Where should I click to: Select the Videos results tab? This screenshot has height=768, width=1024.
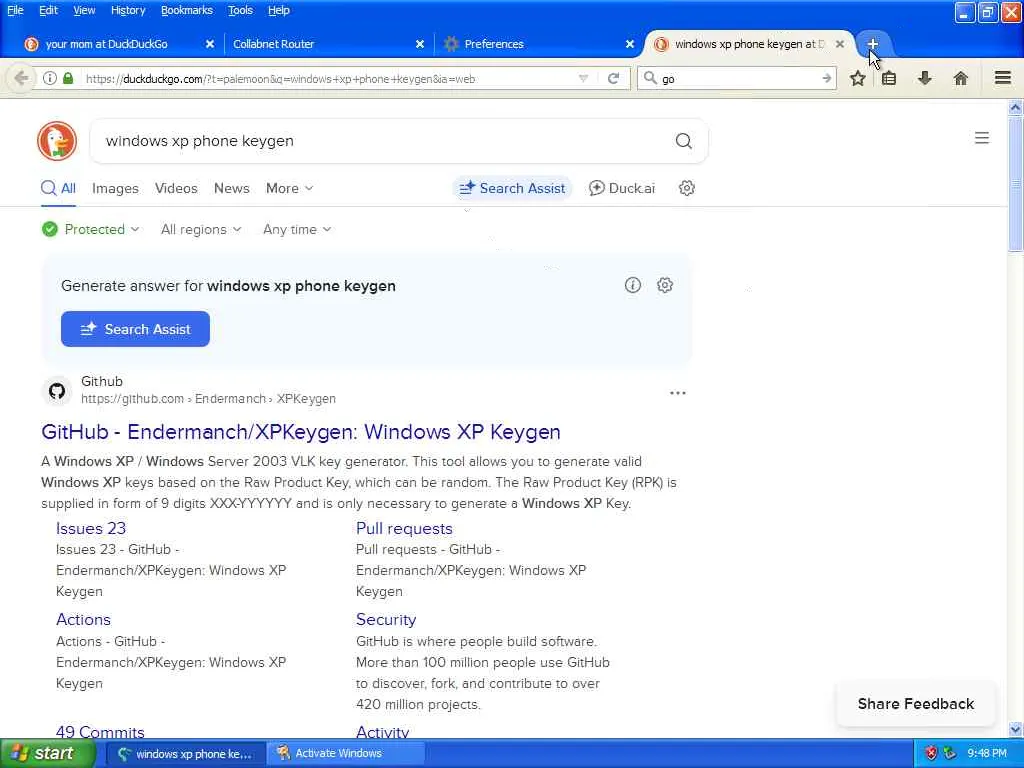coord(176,188)
